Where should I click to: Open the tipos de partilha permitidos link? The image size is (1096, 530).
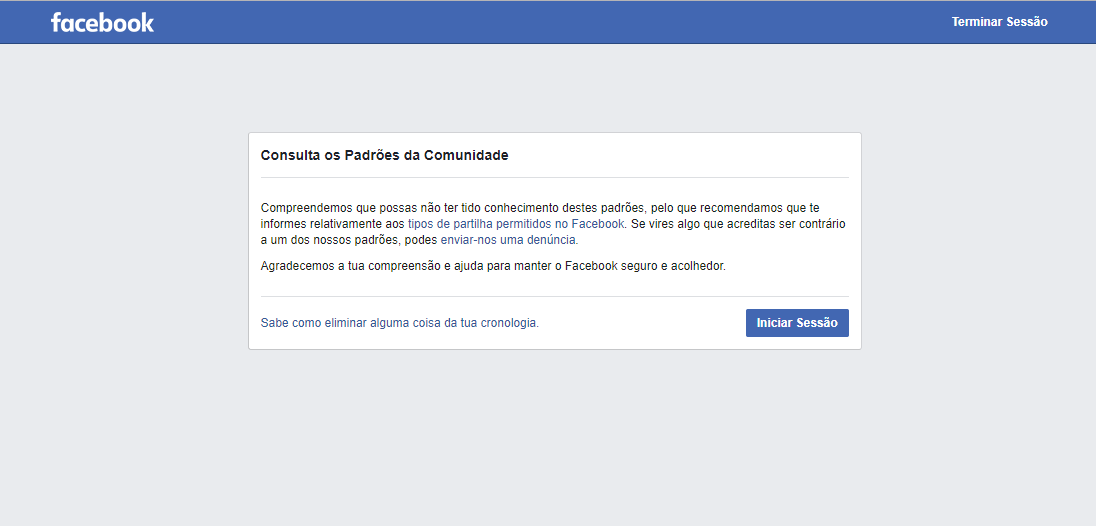[x=515, y=224]
